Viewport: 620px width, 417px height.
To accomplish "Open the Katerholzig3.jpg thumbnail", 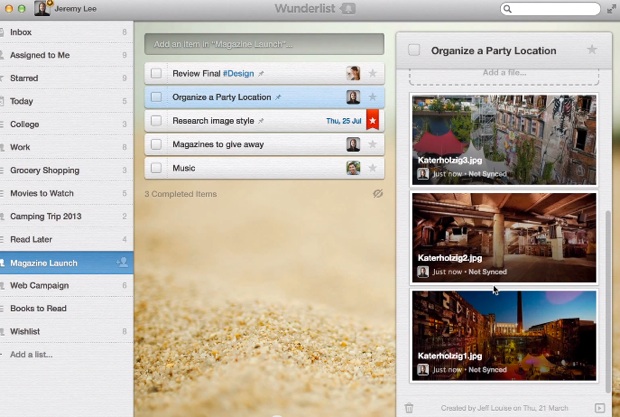I will pos(504,140).
